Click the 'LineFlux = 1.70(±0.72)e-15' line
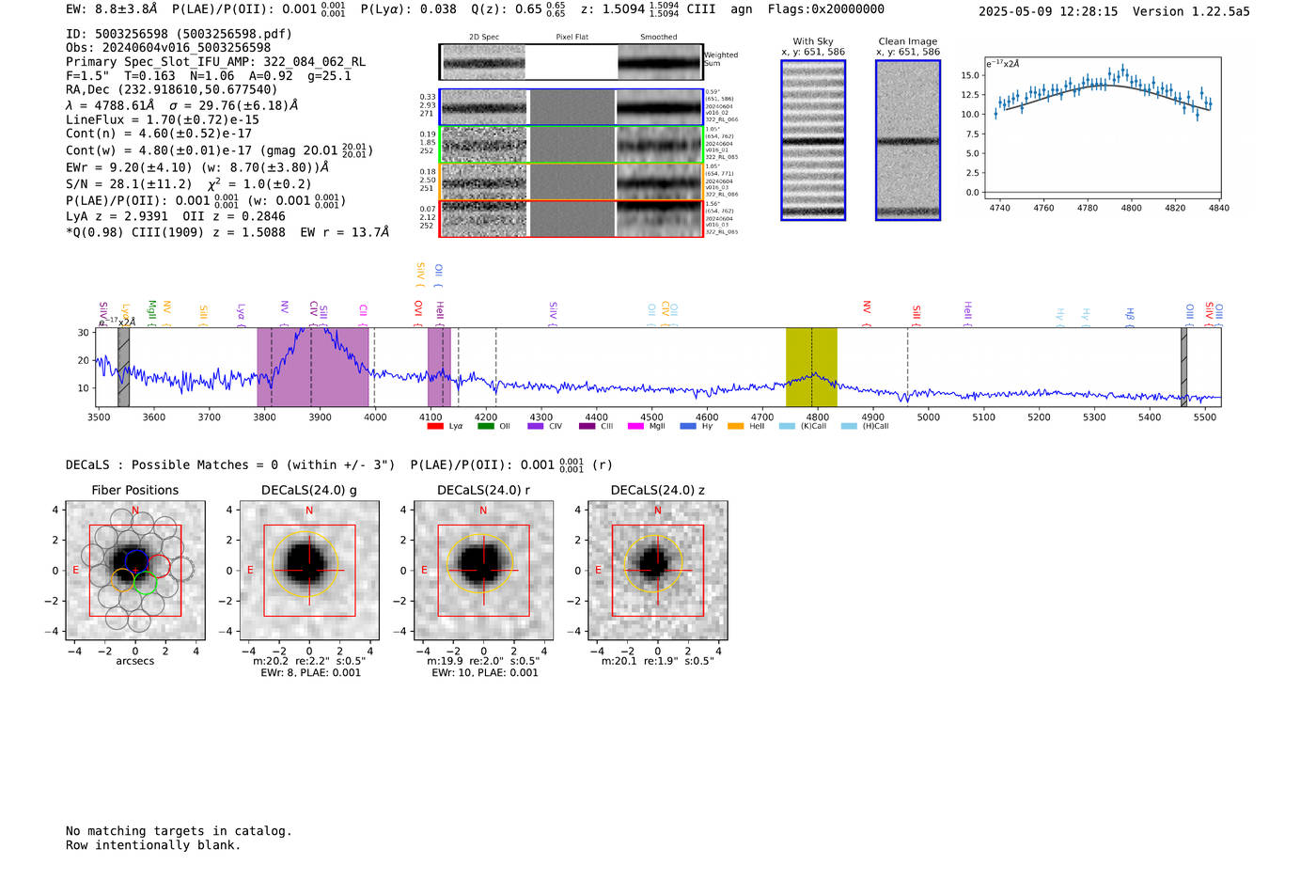 click(x=162, y=120)
